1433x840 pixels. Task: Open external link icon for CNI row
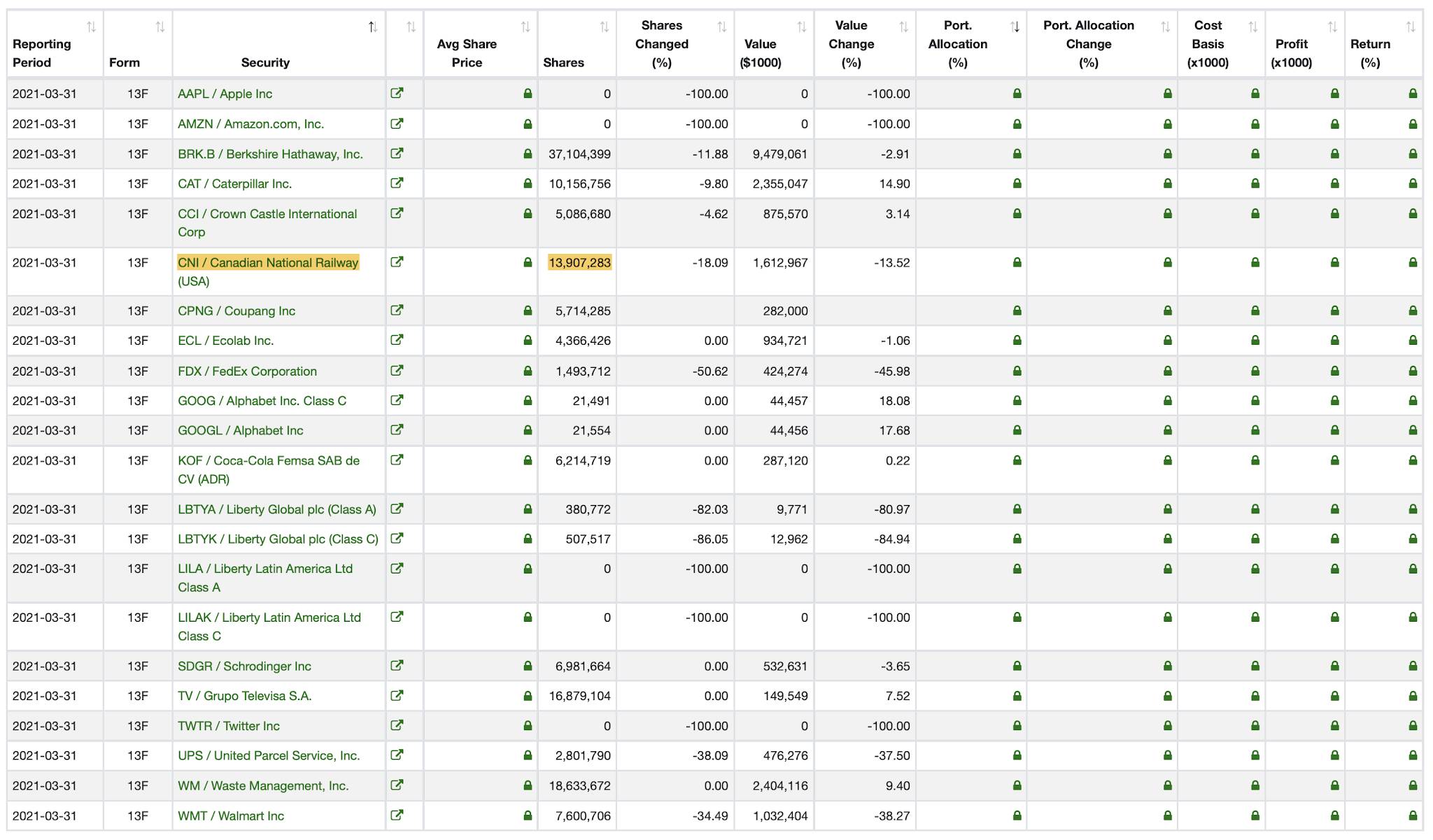tap(397, 262)
